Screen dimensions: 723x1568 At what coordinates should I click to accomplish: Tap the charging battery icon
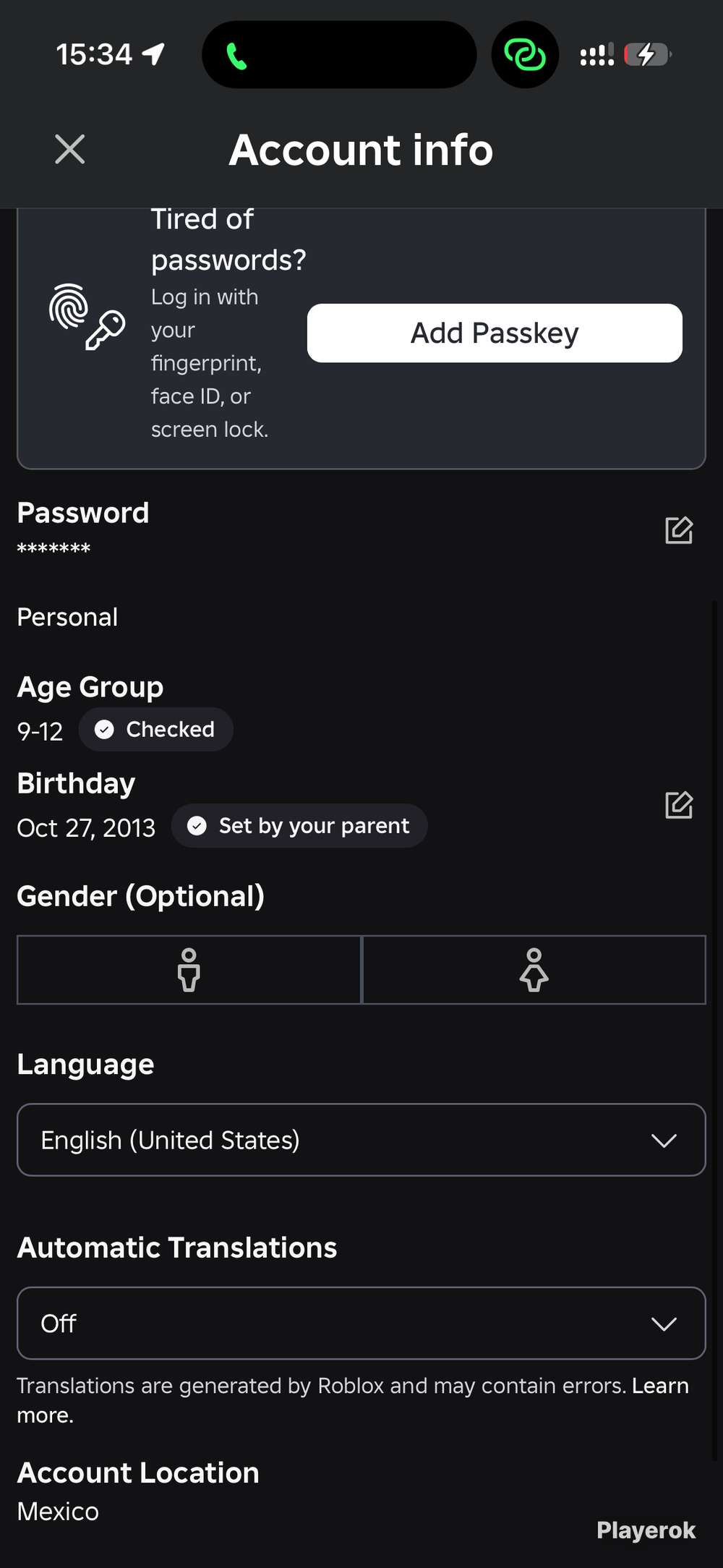point(649,54)
